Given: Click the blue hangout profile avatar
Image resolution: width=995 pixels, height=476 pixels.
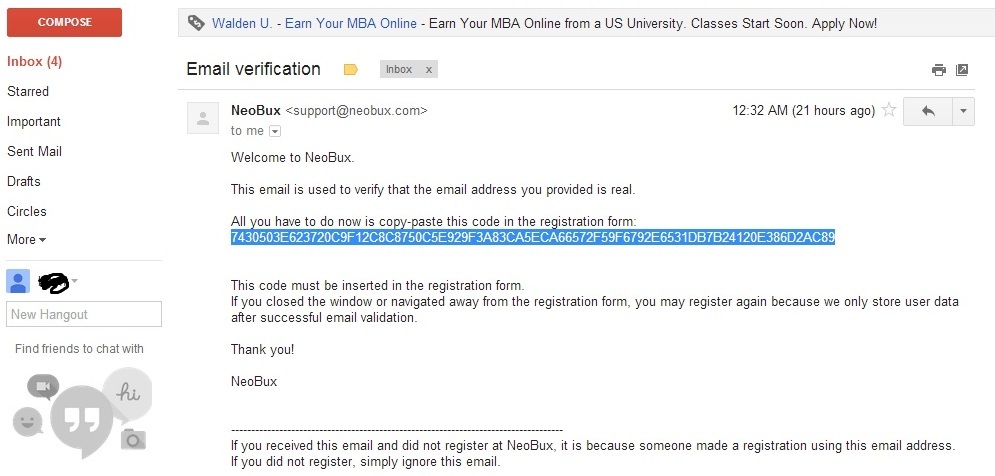Looking at the screenshot, I should [18, 281].
